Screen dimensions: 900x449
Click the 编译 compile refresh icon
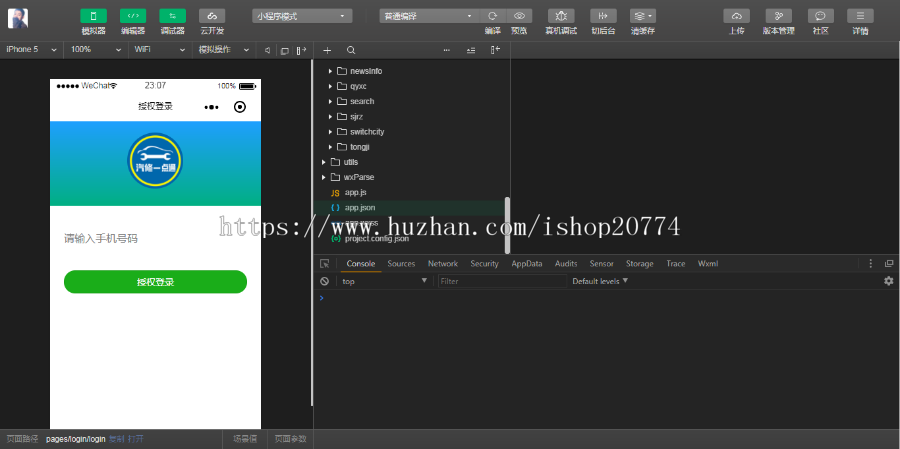pos(492,16)
